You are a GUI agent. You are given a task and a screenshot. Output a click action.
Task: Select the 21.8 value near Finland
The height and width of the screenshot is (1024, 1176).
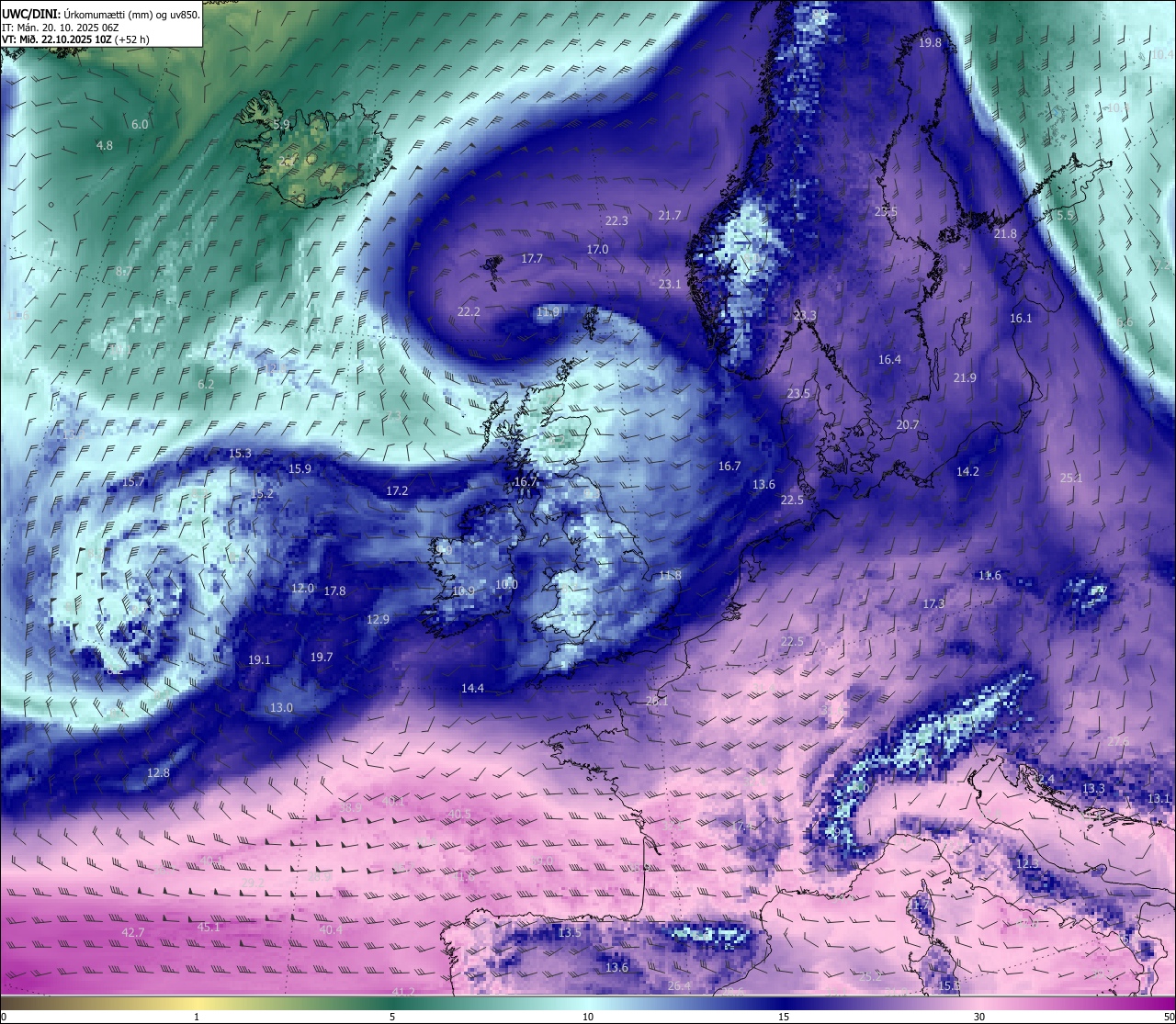1005,233
